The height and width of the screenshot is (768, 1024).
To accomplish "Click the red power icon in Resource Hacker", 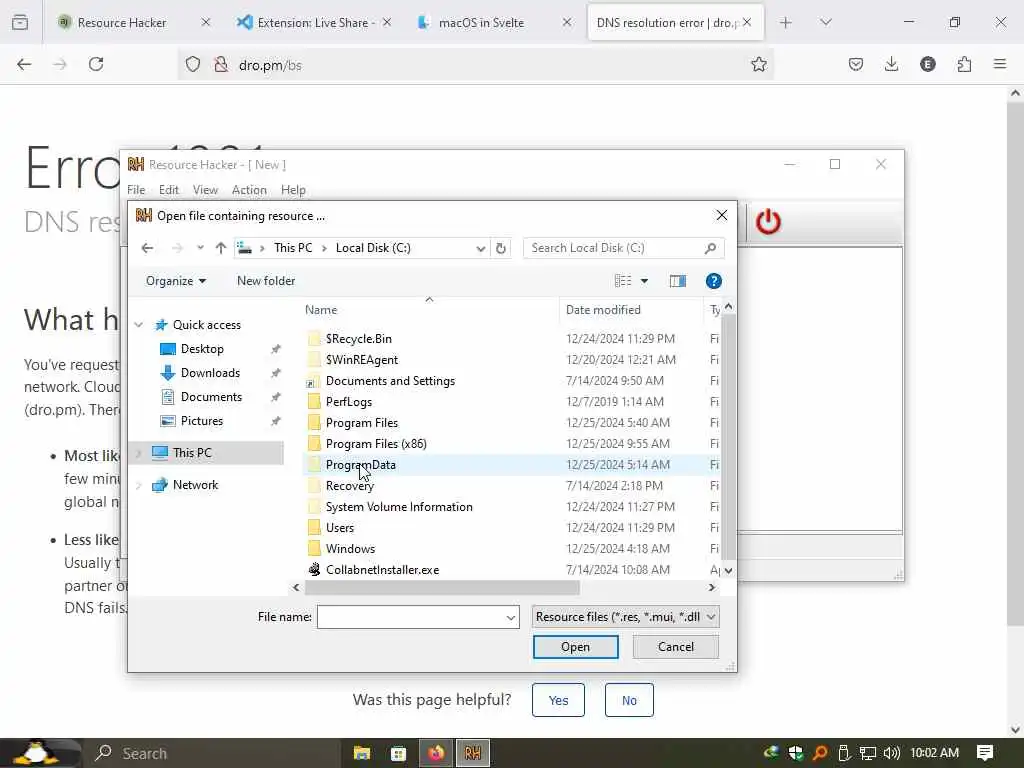I will 768,222.
